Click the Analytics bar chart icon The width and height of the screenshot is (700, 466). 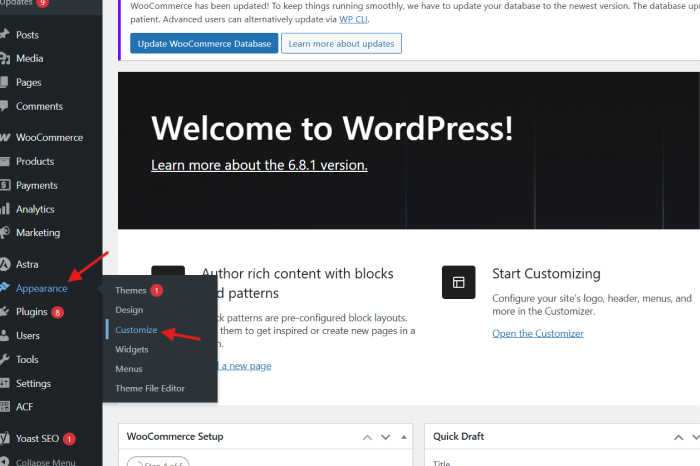click(x=4, y=209)
